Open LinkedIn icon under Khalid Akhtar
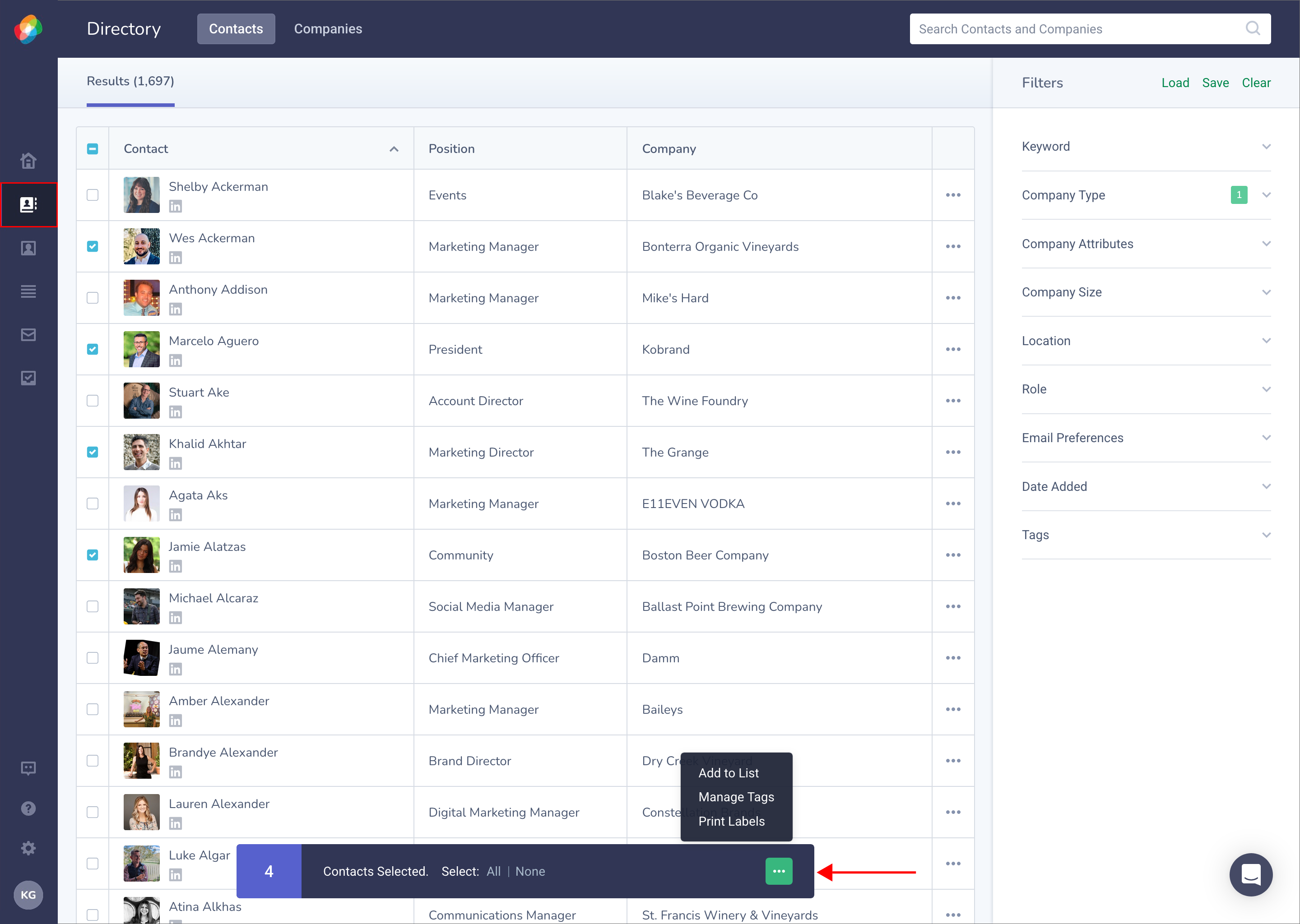Viewport: 1300px width, 924px height. (x=175, y=464)
